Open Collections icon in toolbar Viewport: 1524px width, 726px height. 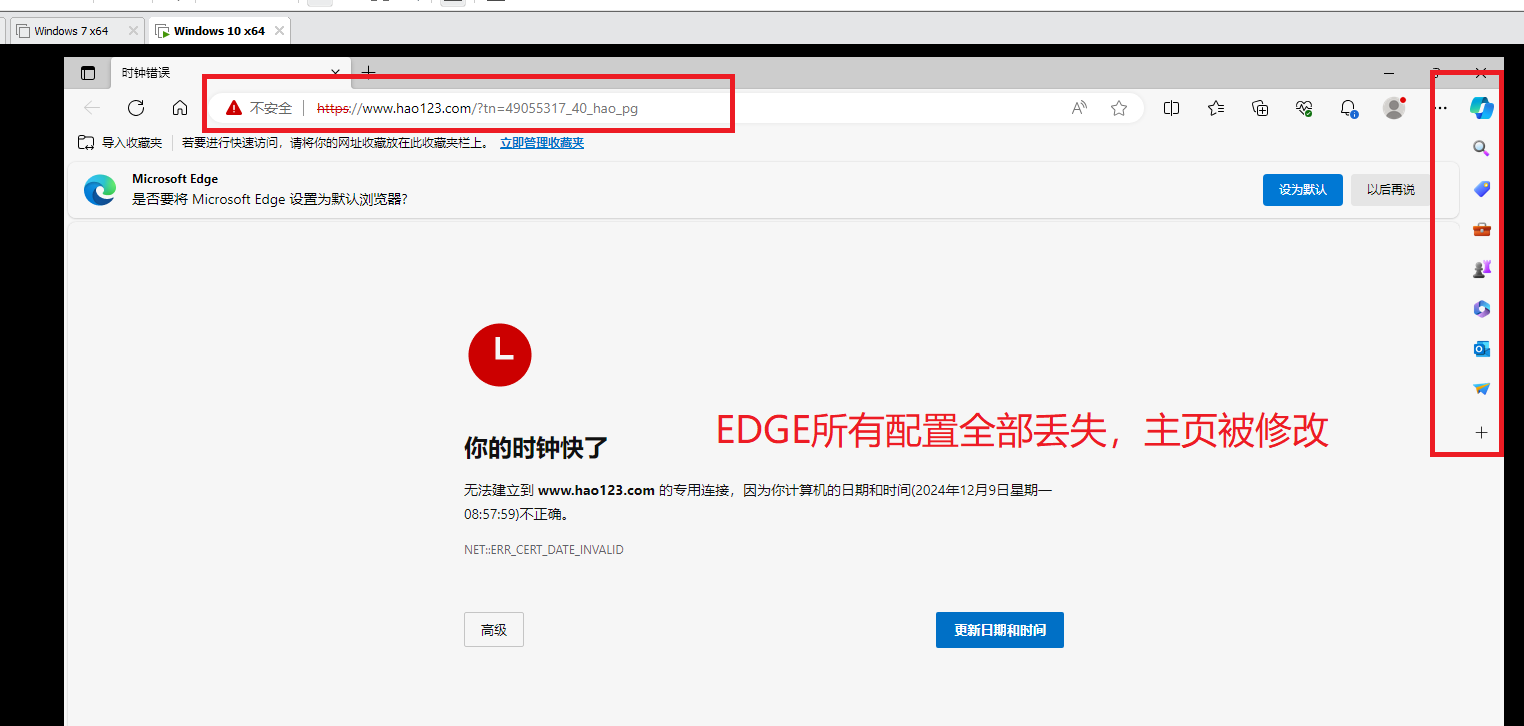1260,108
